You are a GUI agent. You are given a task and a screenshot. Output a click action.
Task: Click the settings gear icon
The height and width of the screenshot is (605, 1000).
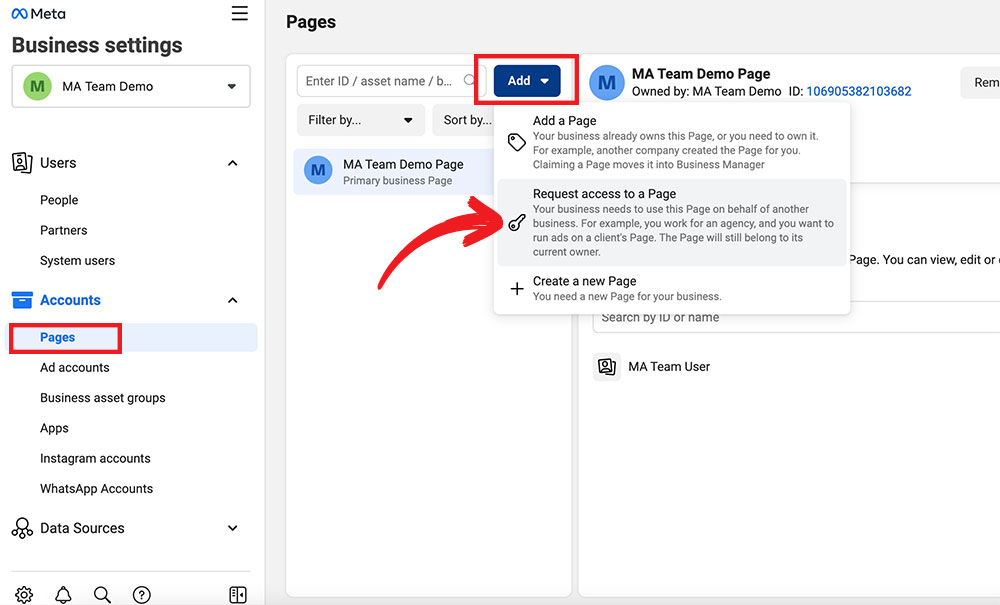click(x=24, y=595)
